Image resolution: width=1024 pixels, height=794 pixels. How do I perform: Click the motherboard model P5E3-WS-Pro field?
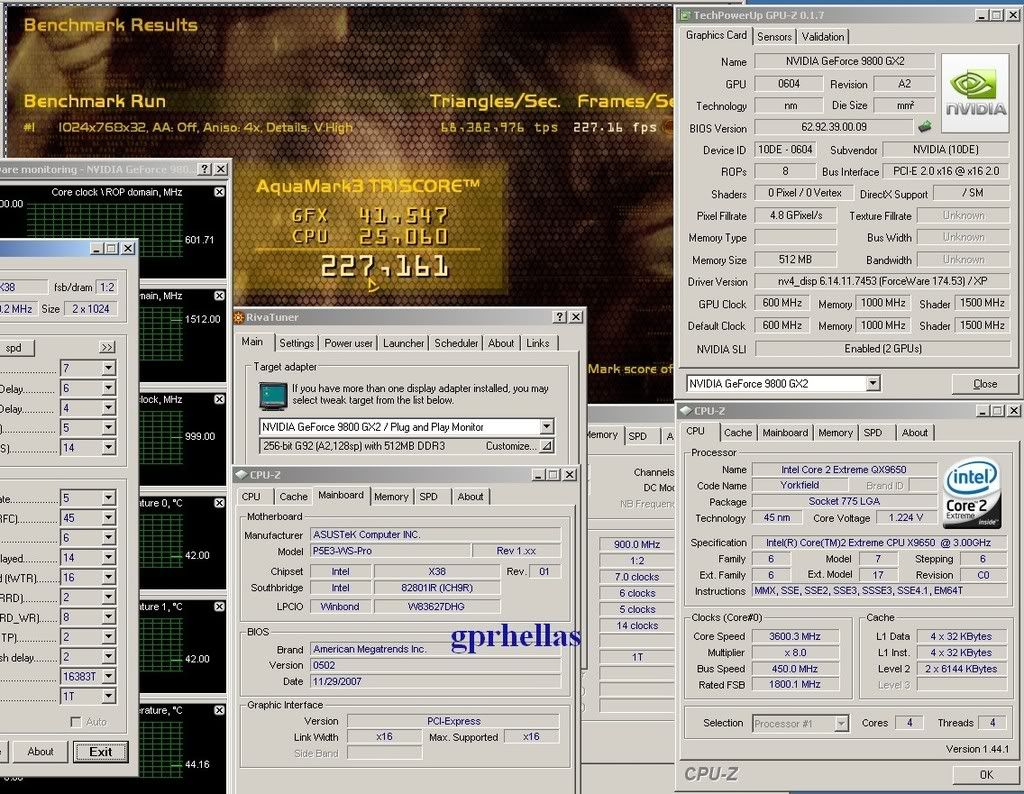pyautogui.click(x=390, y=550)
